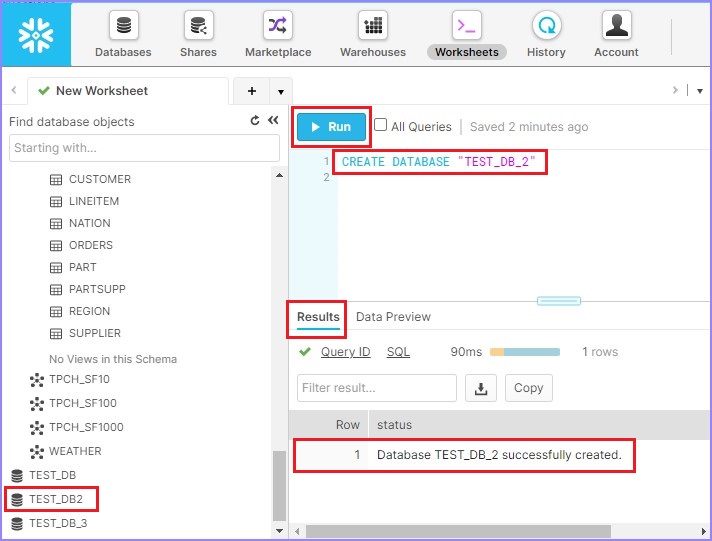Click previous worksheet tab arrow

pyautogui.click(x=14, y=90)
